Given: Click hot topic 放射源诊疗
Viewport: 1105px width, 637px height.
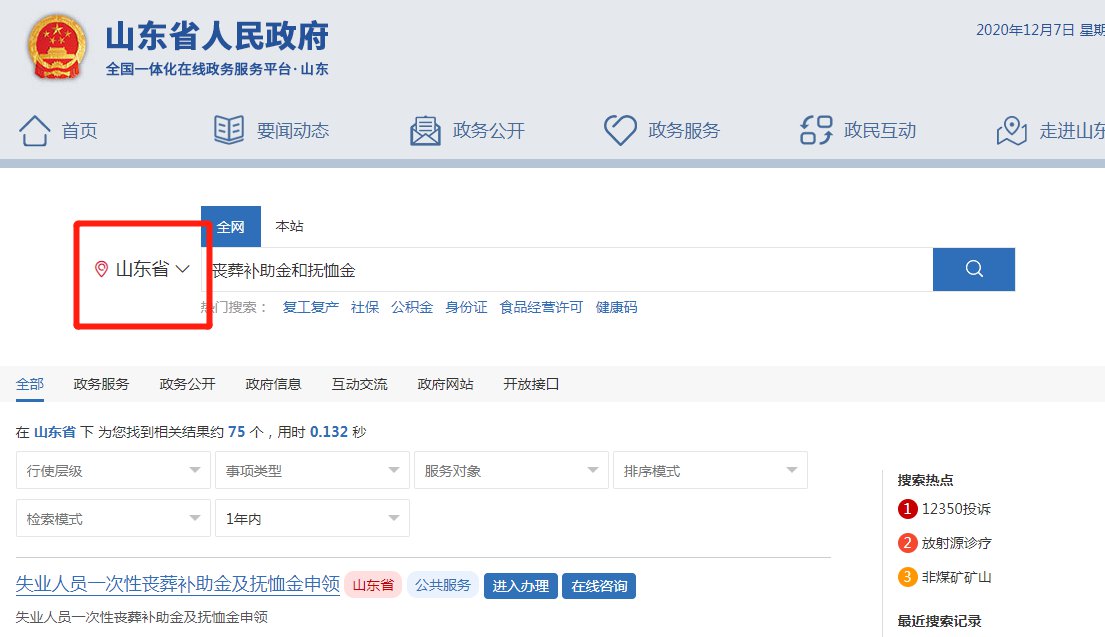Looking at the screenshot, I should click(956, 543).
